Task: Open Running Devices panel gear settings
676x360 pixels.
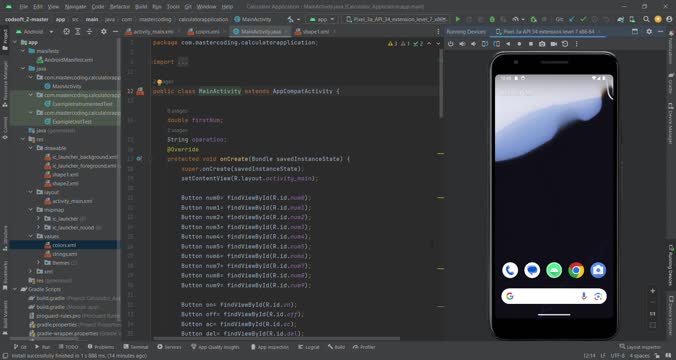Action: point(649,31)
